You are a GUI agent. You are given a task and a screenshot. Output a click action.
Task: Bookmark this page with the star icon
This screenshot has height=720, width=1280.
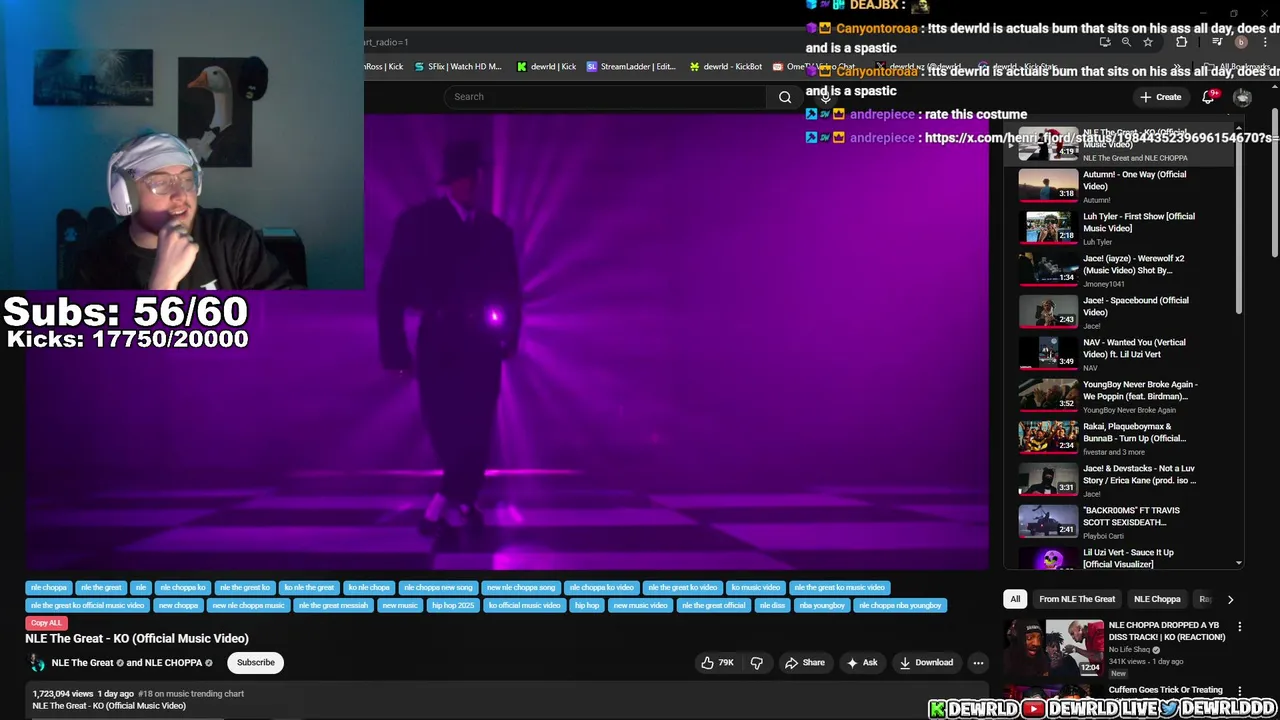pos(1148,42)
